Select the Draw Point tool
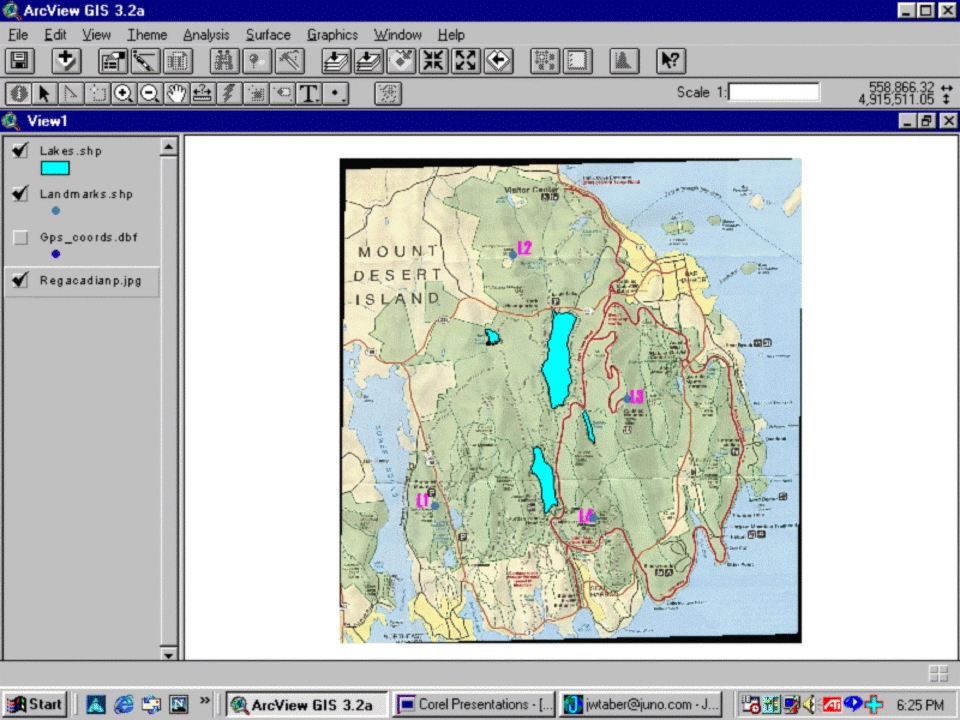This screenshot has height=720, width=960. [x=336, y=93]
